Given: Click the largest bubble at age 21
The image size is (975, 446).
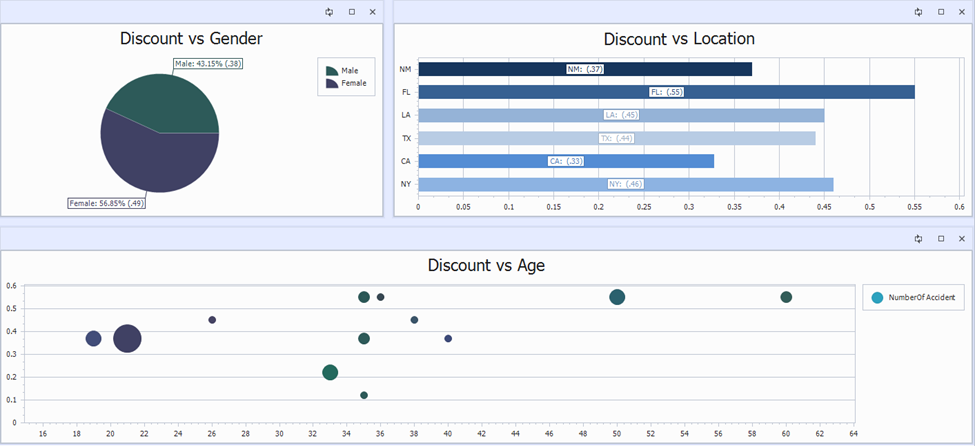Looking at the screenshot, I should [x=127, y=338].
